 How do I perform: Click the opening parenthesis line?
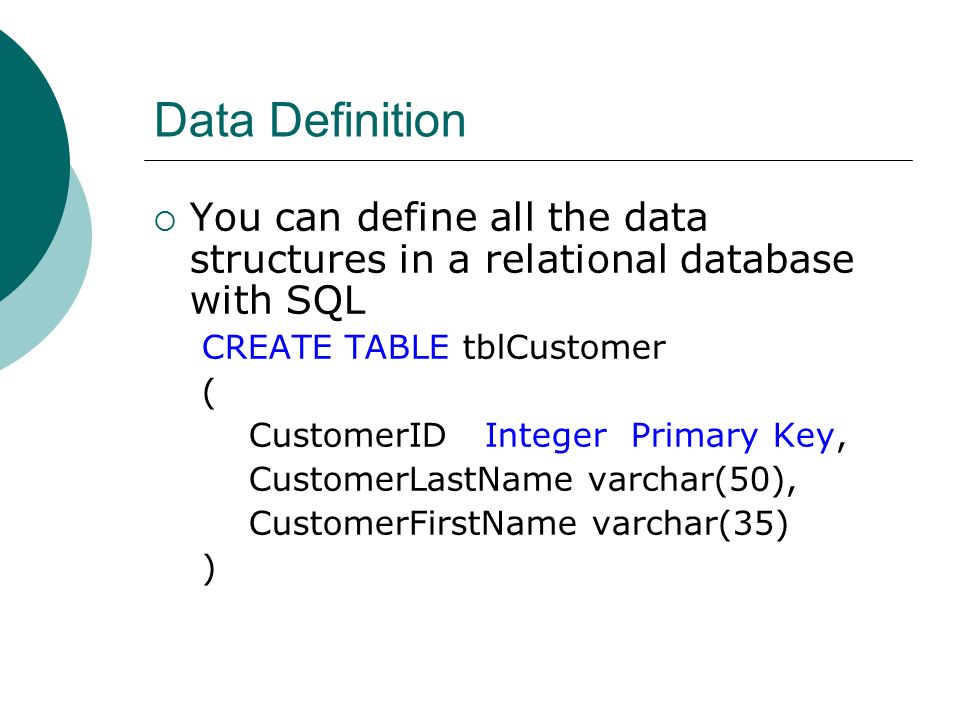coord(209,392)
